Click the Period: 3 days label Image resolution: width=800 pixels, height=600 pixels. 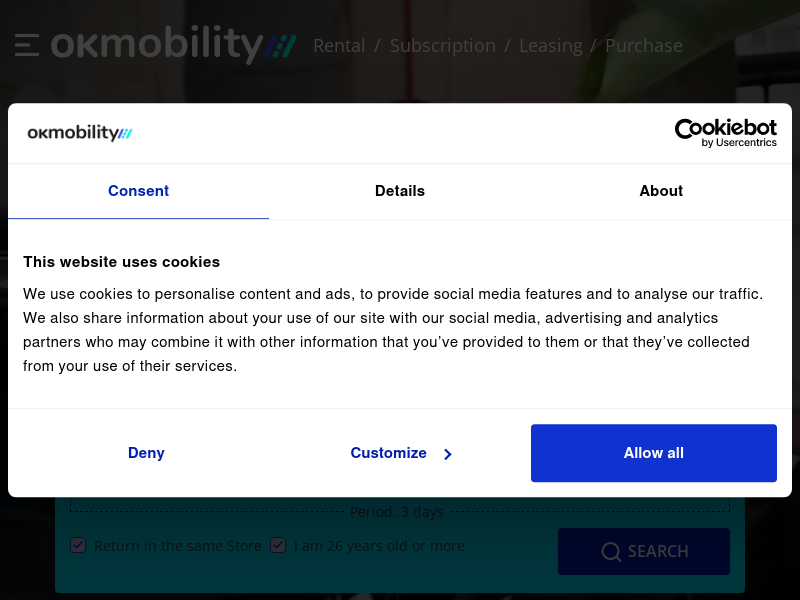tap(396, 512)
